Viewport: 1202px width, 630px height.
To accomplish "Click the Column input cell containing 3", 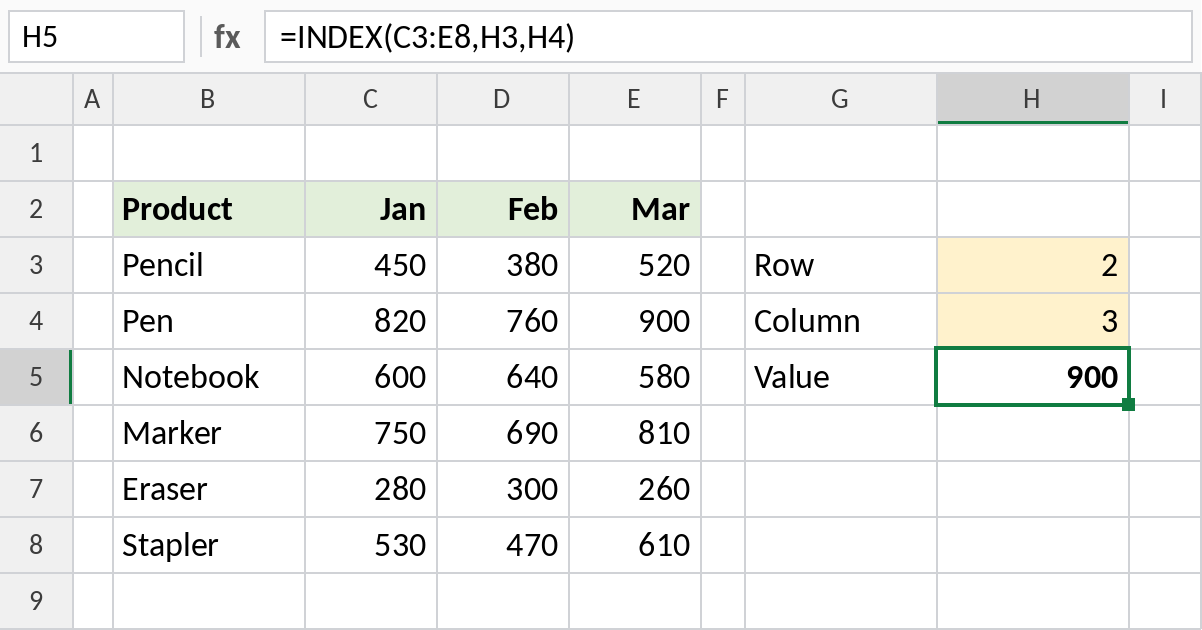I will pos(1033,321).
